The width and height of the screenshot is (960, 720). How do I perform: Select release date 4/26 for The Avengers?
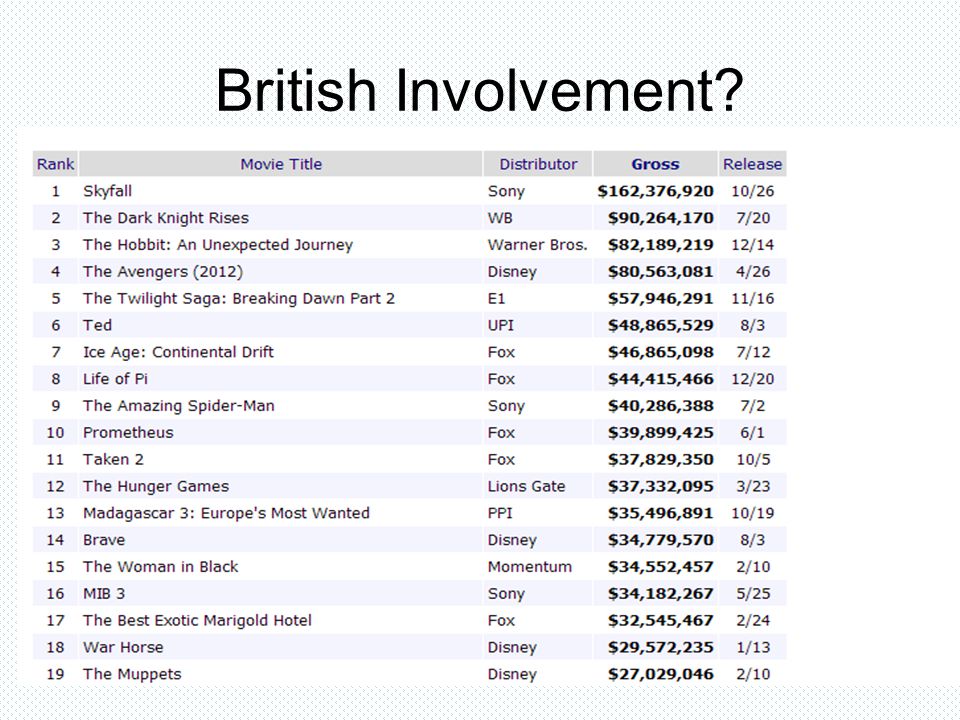point(753,272)
